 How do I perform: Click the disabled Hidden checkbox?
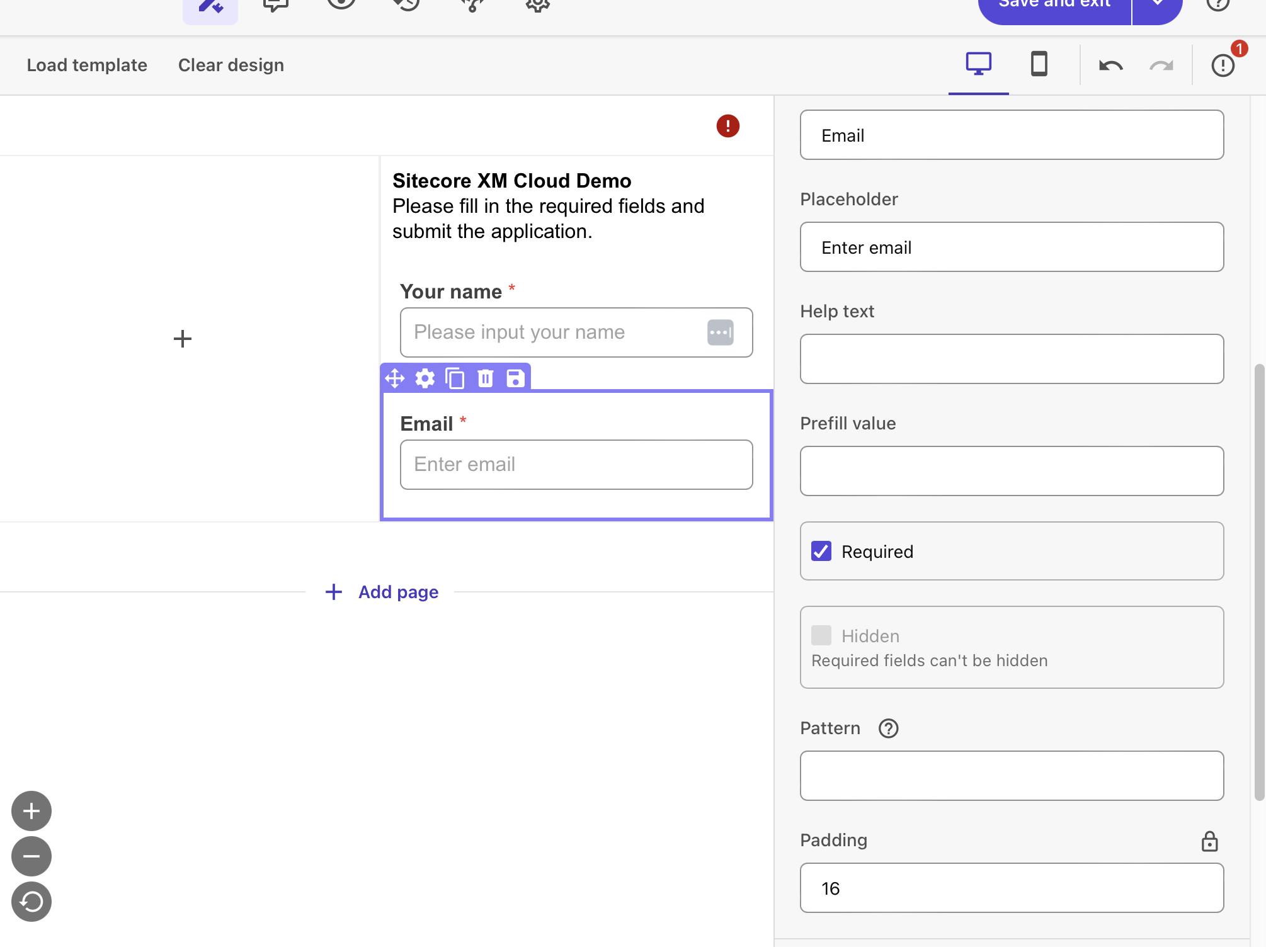[821, 635]
